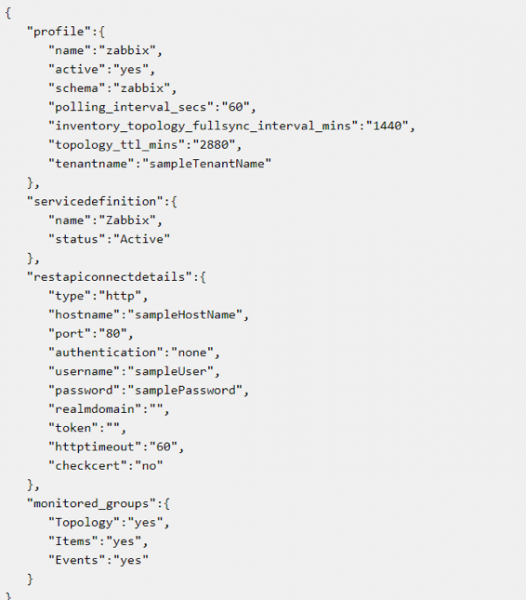526x600 pixels.
Task: Click the "zabbix" name value
Action: coord(127,50)
